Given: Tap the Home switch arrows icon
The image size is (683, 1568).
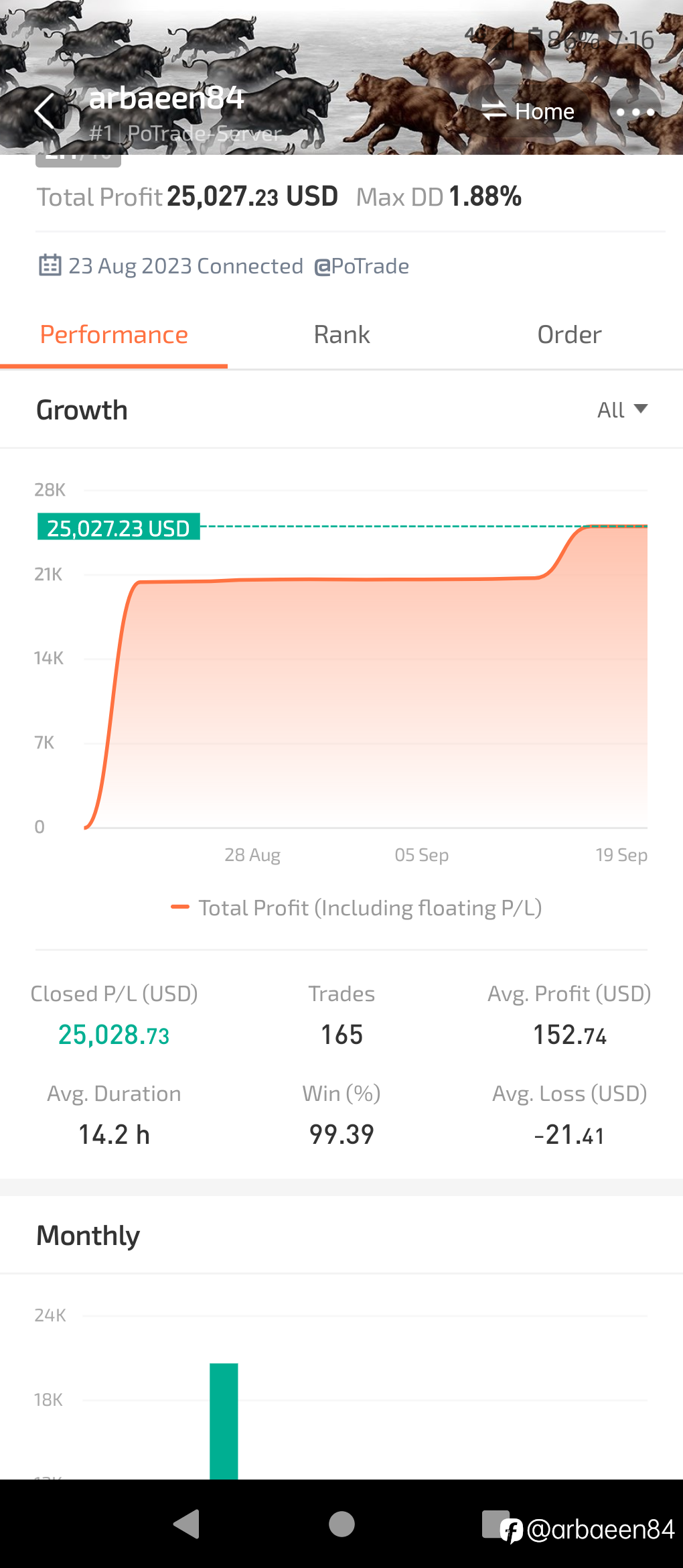Looking at the screenshot, I should click(x=494, y=111).
